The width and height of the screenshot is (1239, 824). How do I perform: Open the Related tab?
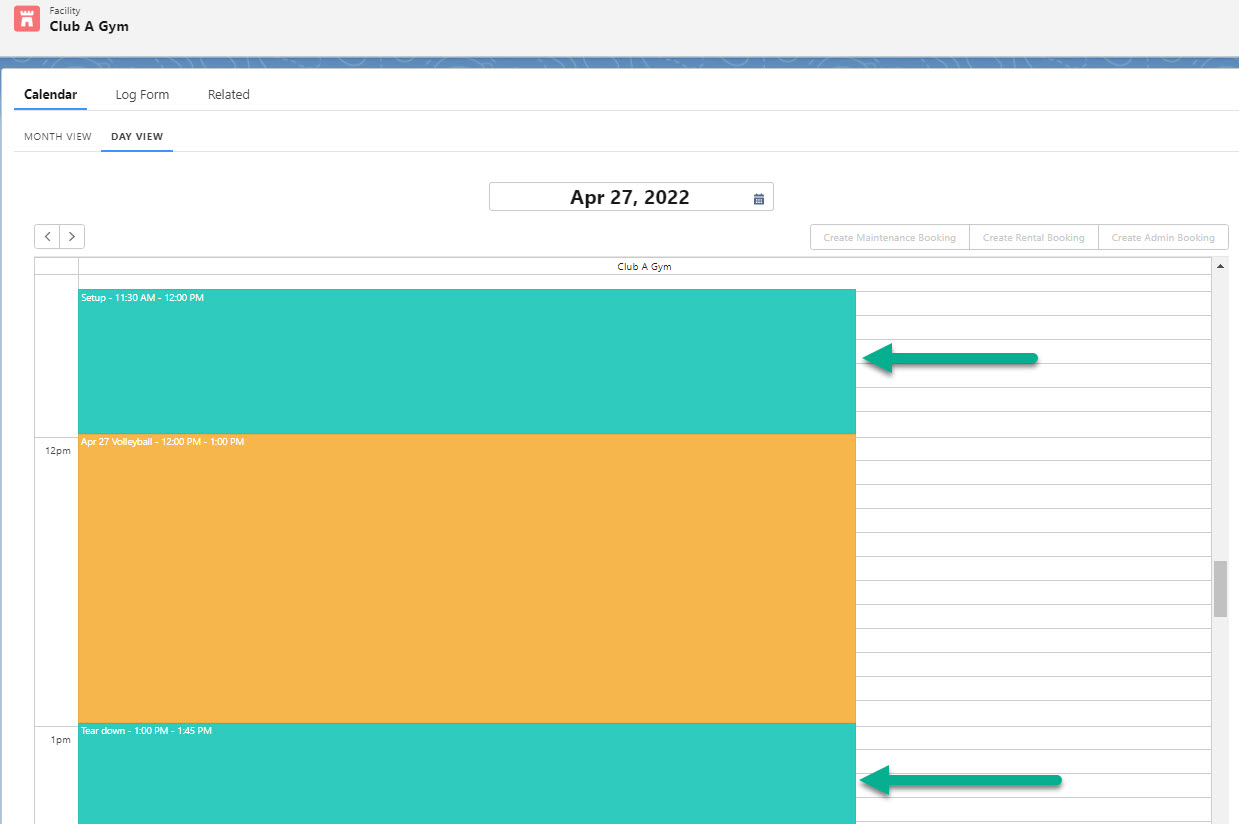(x=228, y=94)
